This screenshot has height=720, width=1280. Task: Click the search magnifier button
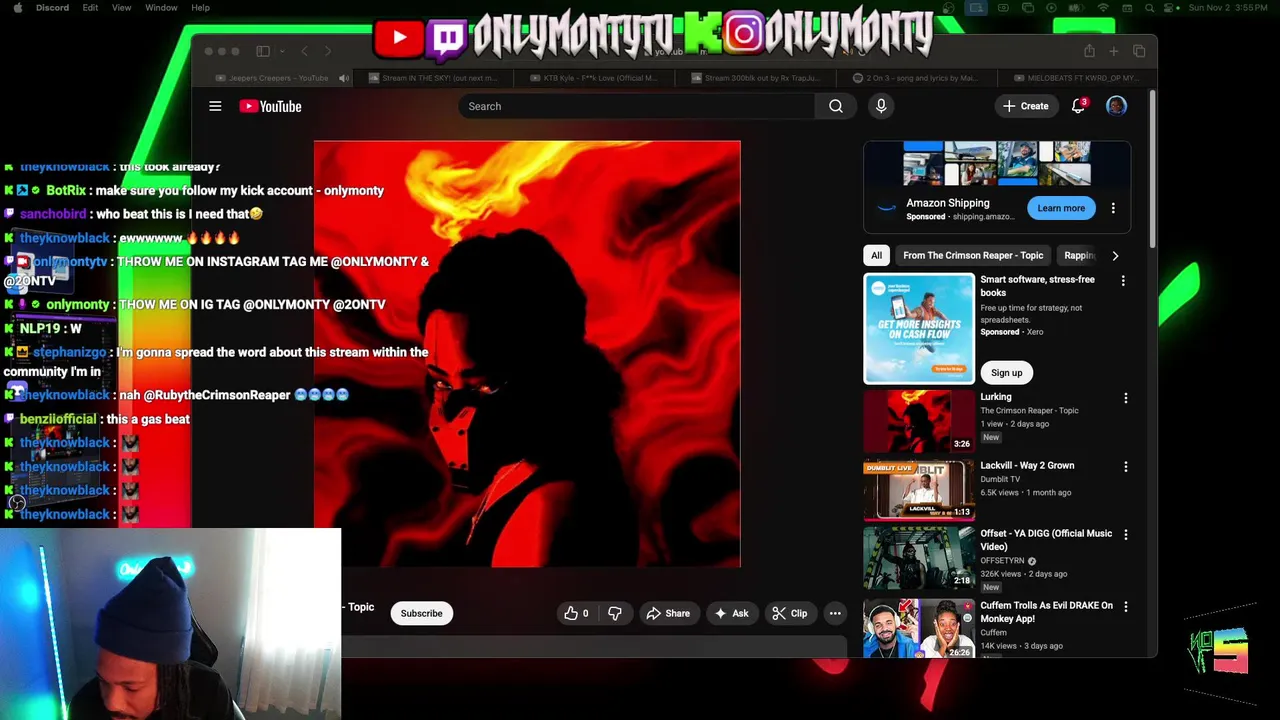(836, 106)
